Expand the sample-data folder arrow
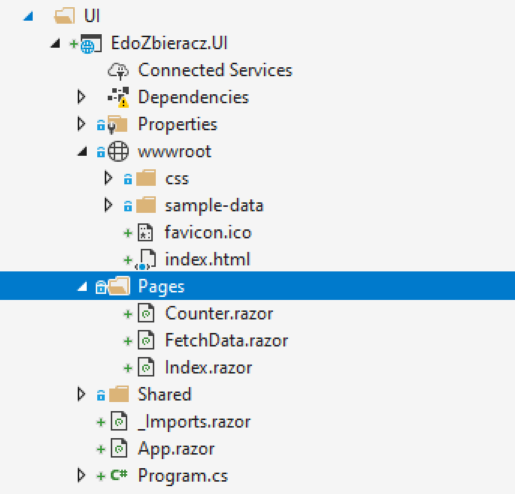The width and height of the screenshot is (515, 494). click(108, 205)
